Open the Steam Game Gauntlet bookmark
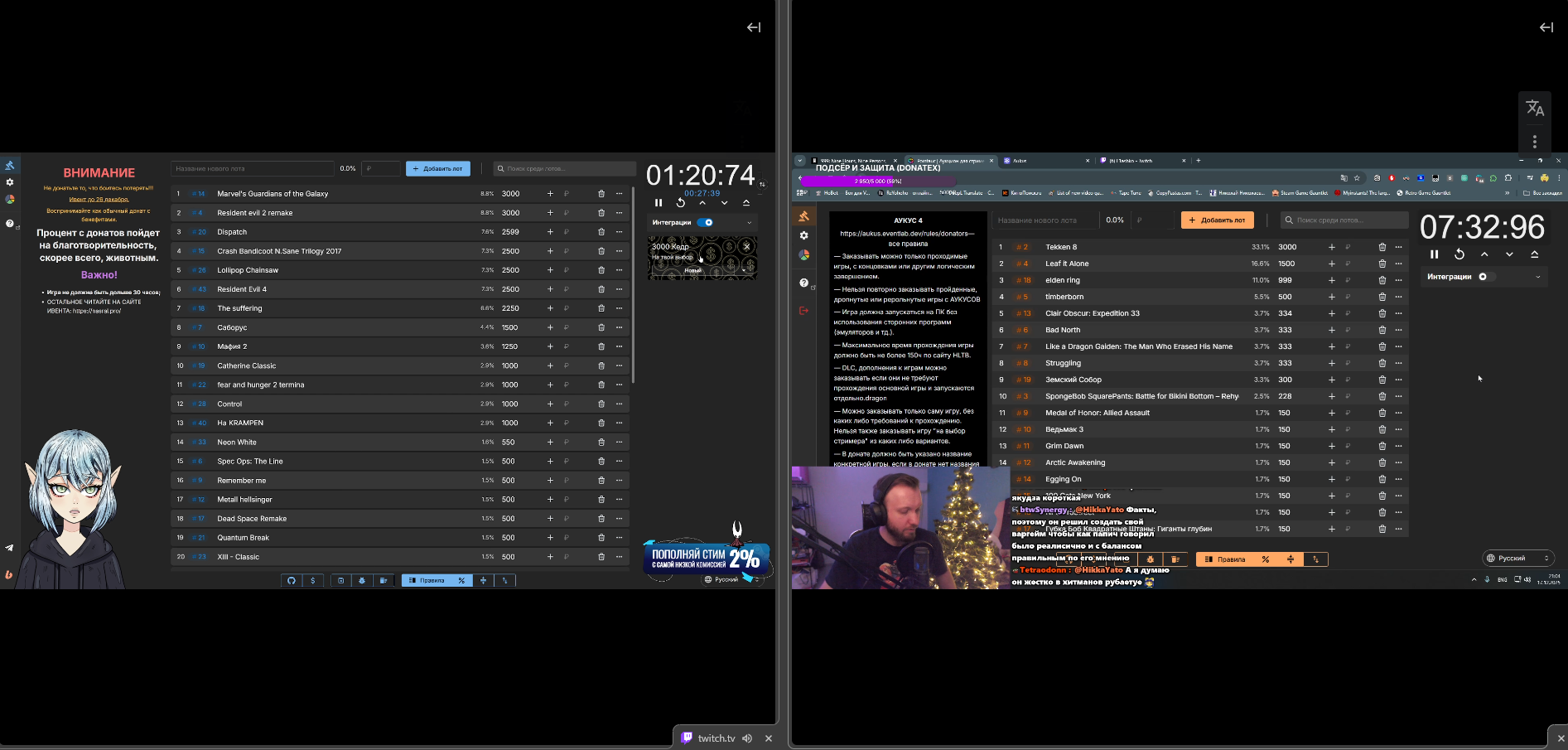This screenshot has height=750, width=1568. (x=1300, y=193)
